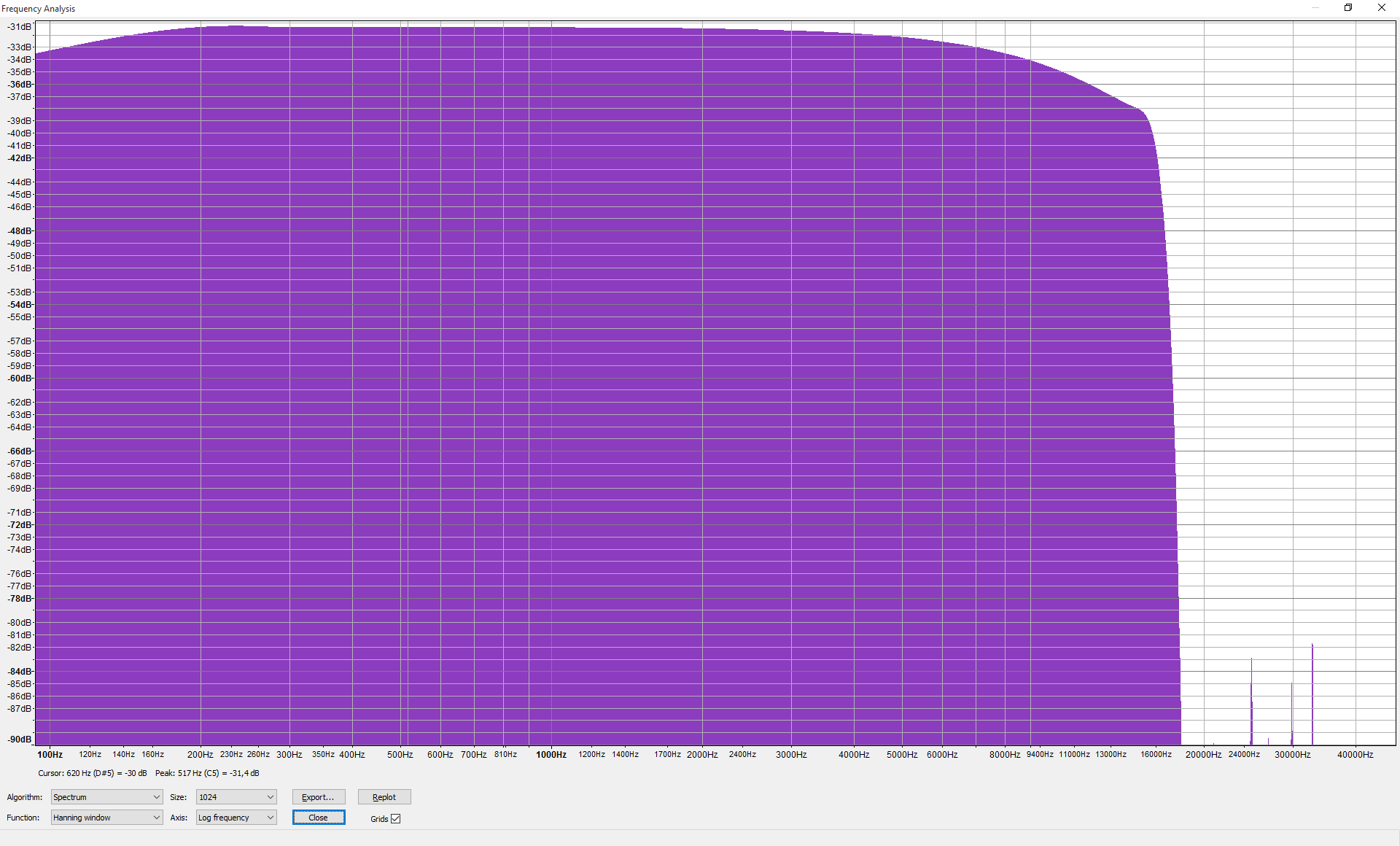Click the Close button

(x=319, y=818)
